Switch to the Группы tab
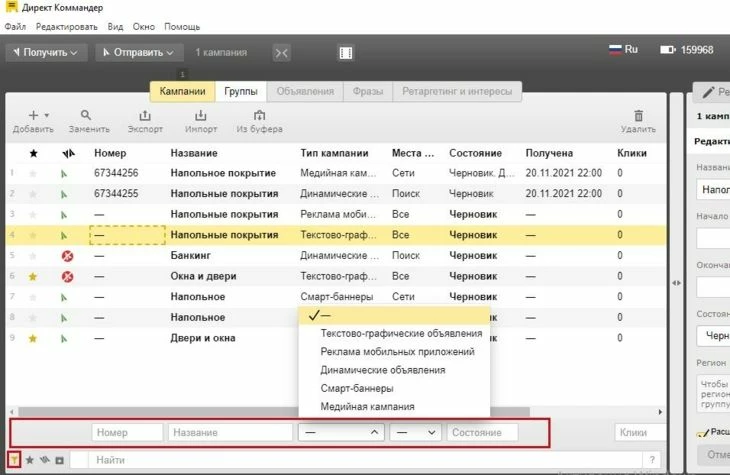This screenshot has height=475, width=730. [241, 91]
